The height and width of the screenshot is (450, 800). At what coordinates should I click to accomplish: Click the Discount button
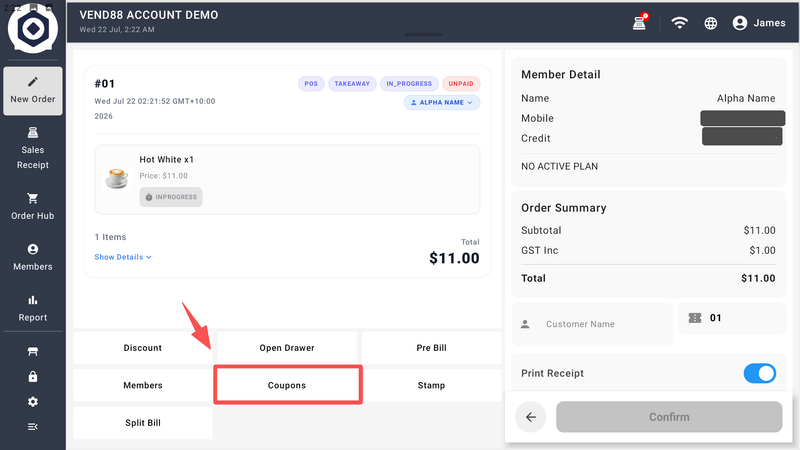[x=143, y=348]
